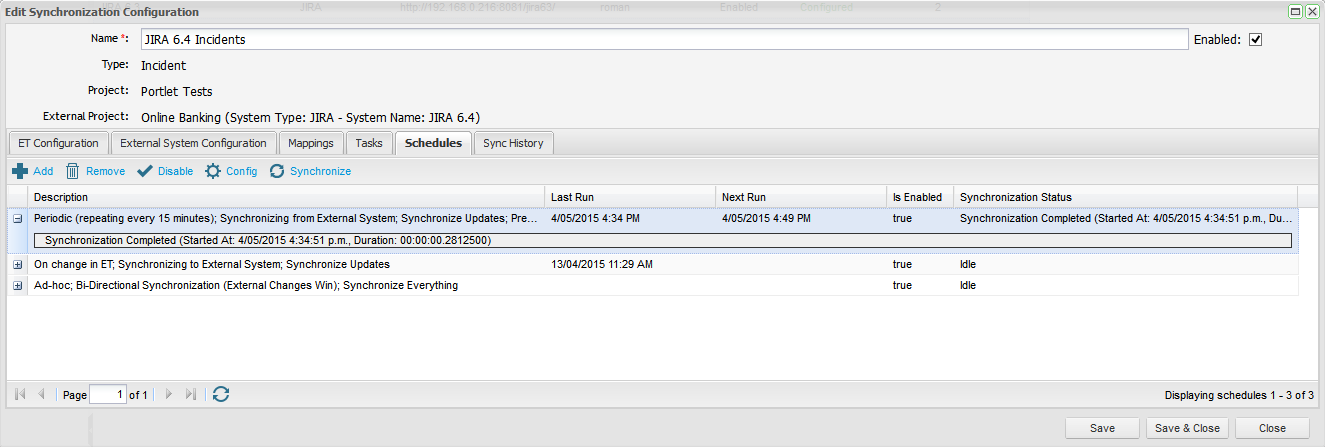This screenshot has height=447, width=1325.
Task: Click the Synchronize arrows icon
Action: point(277,171)
